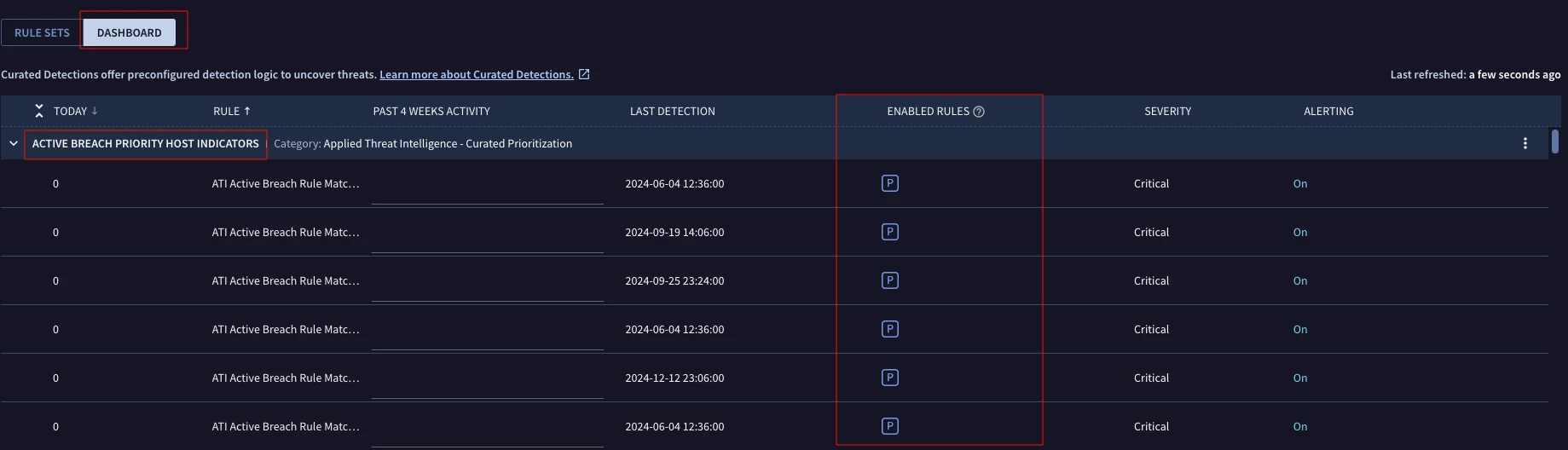Screen dimensions: 1568x450
Task: Sort by the RULE column arrow
Action: (x=247, y=111)
